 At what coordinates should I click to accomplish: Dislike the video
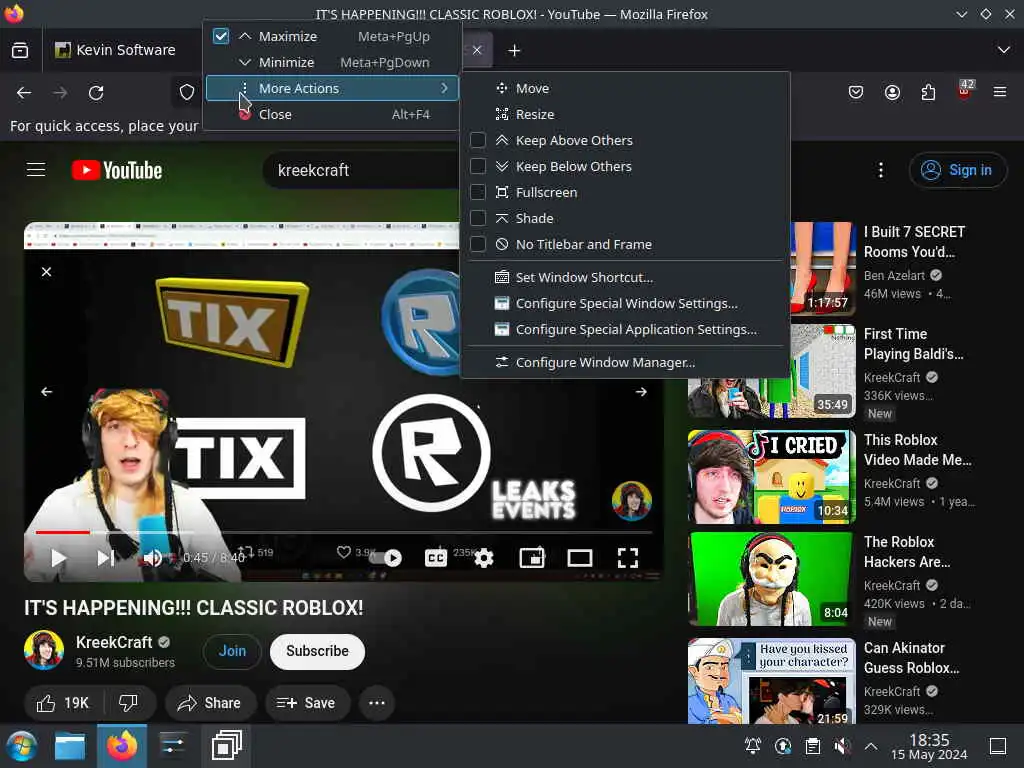tap(129, 703)
